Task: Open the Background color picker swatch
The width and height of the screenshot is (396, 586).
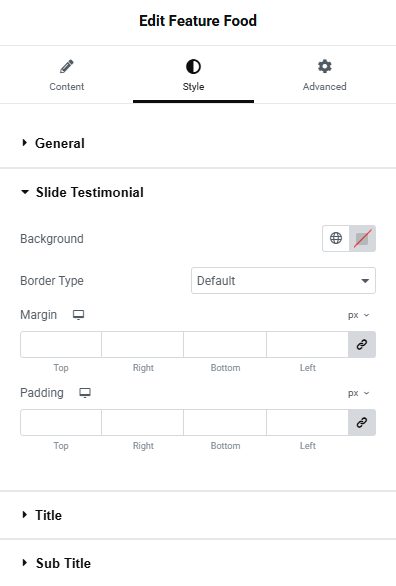Action: [x=362, y=238]
